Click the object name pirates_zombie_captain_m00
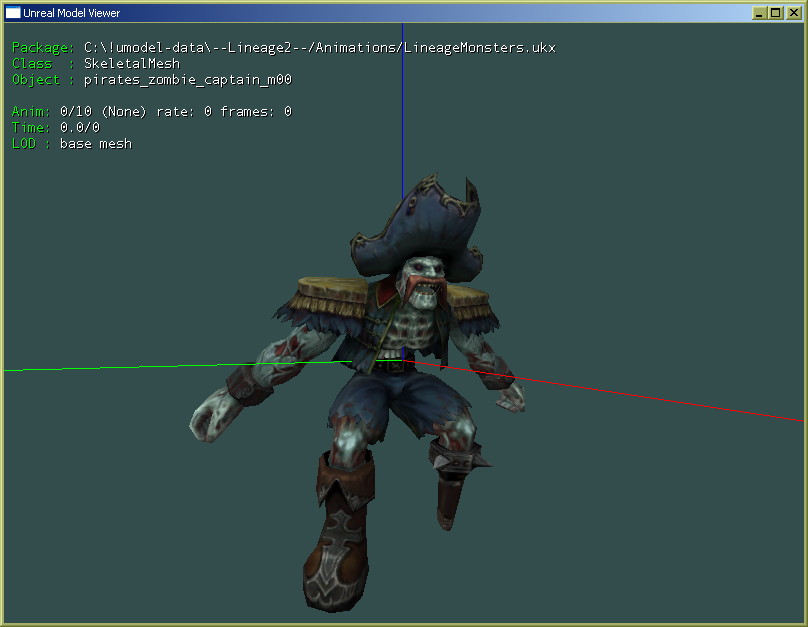This screenshot has width=808, height=627. (188, 80)
